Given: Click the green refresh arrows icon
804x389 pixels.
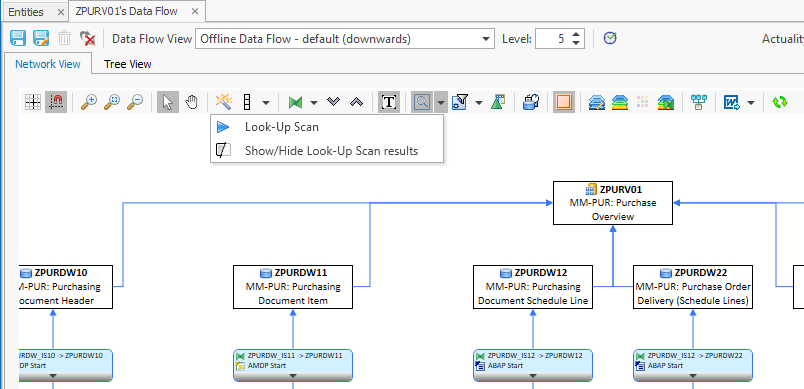Looking at the screenshot, I should point(779,103).
